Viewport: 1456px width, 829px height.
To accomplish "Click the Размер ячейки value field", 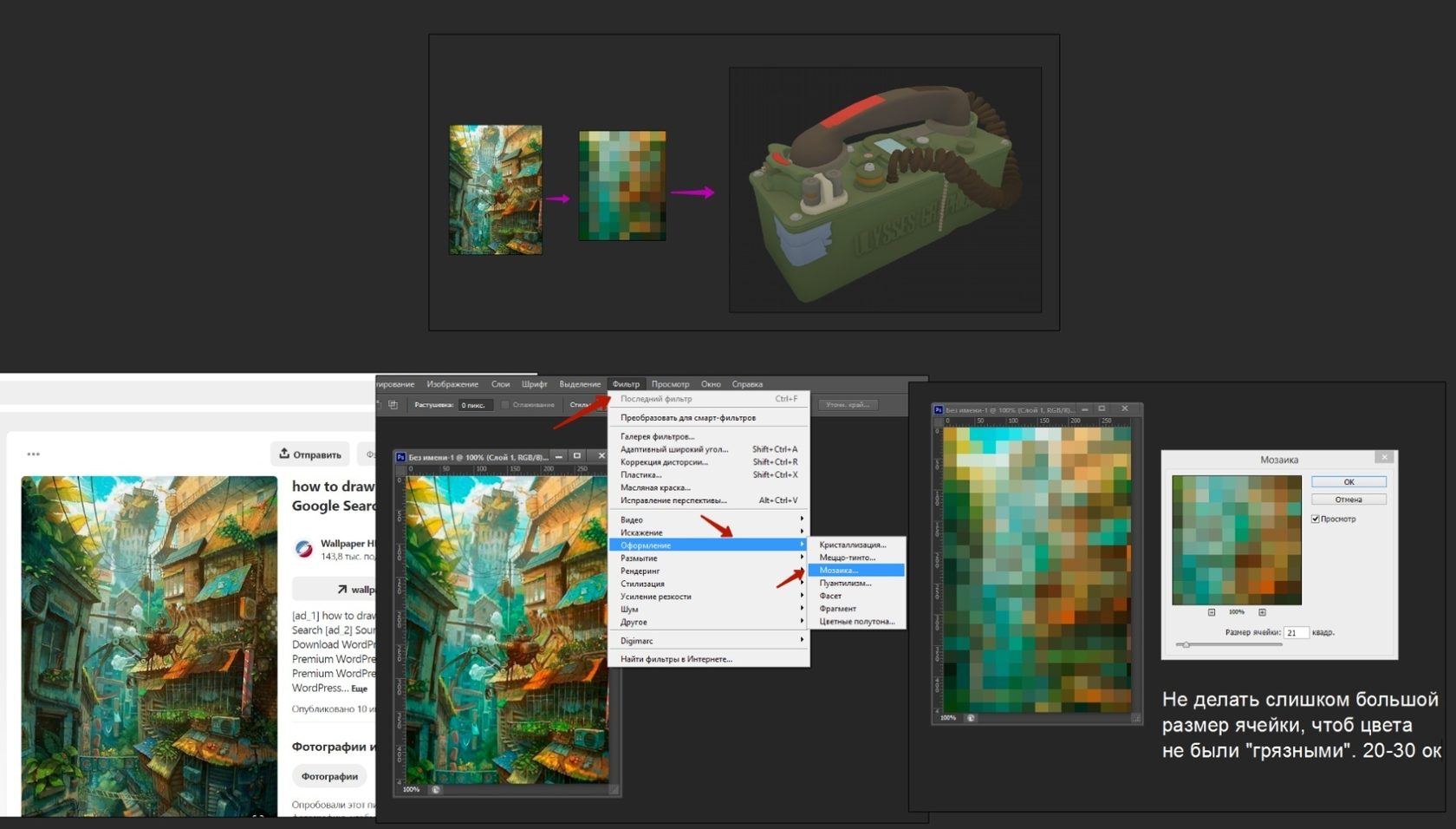I will click(x=1296, y=632).
